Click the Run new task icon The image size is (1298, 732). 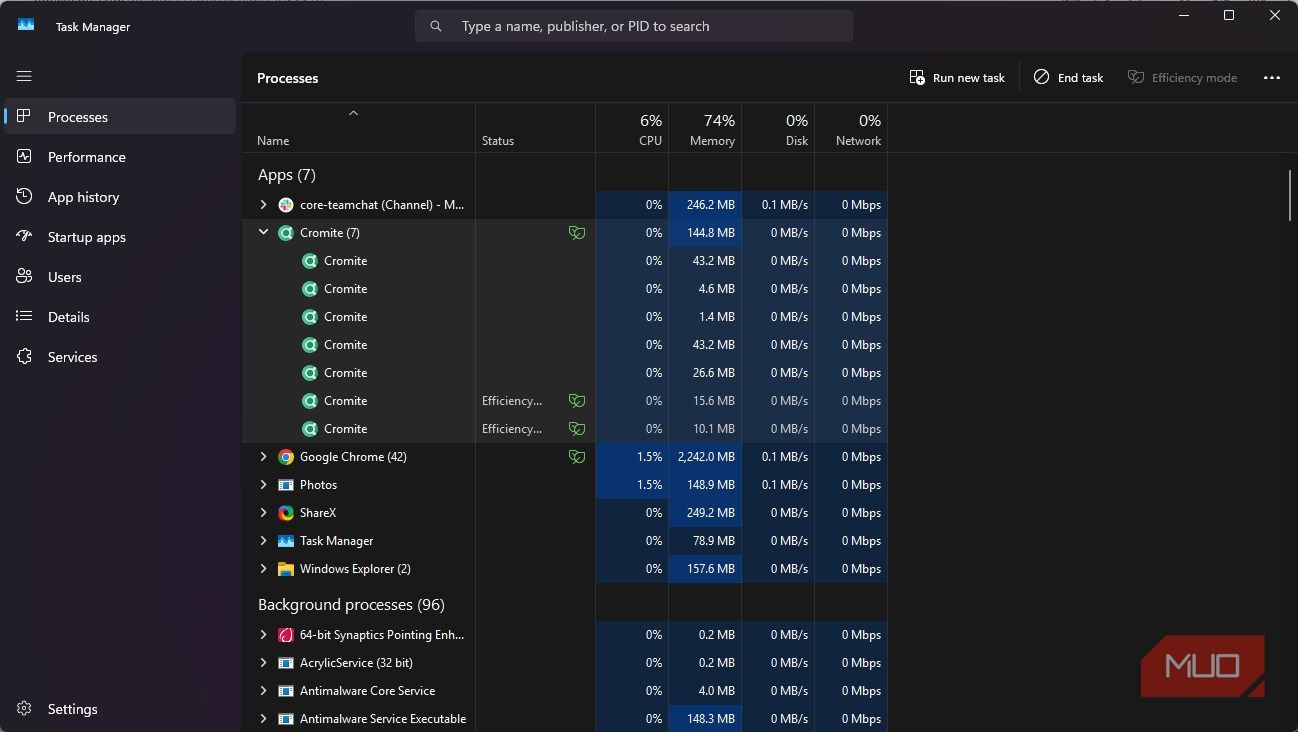coord(917,78)
